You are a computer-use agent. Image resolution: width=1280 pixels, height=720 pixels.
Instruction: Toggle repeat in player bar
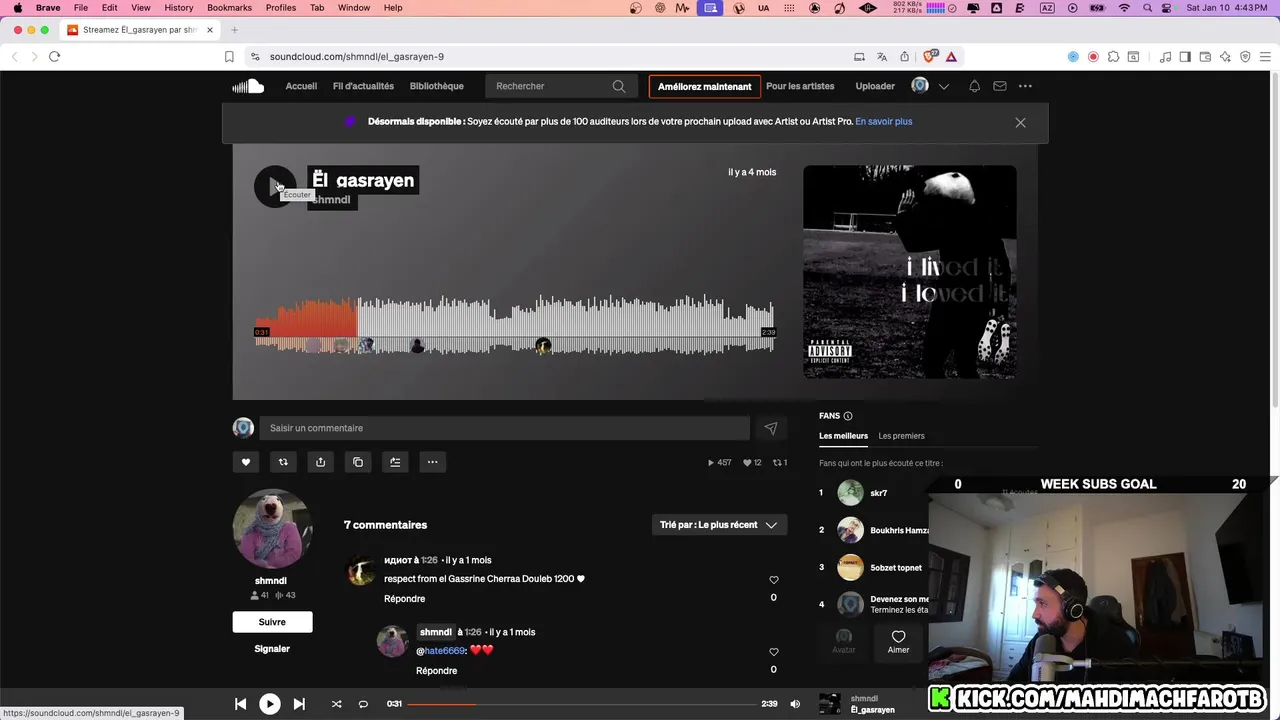(363, 704)
